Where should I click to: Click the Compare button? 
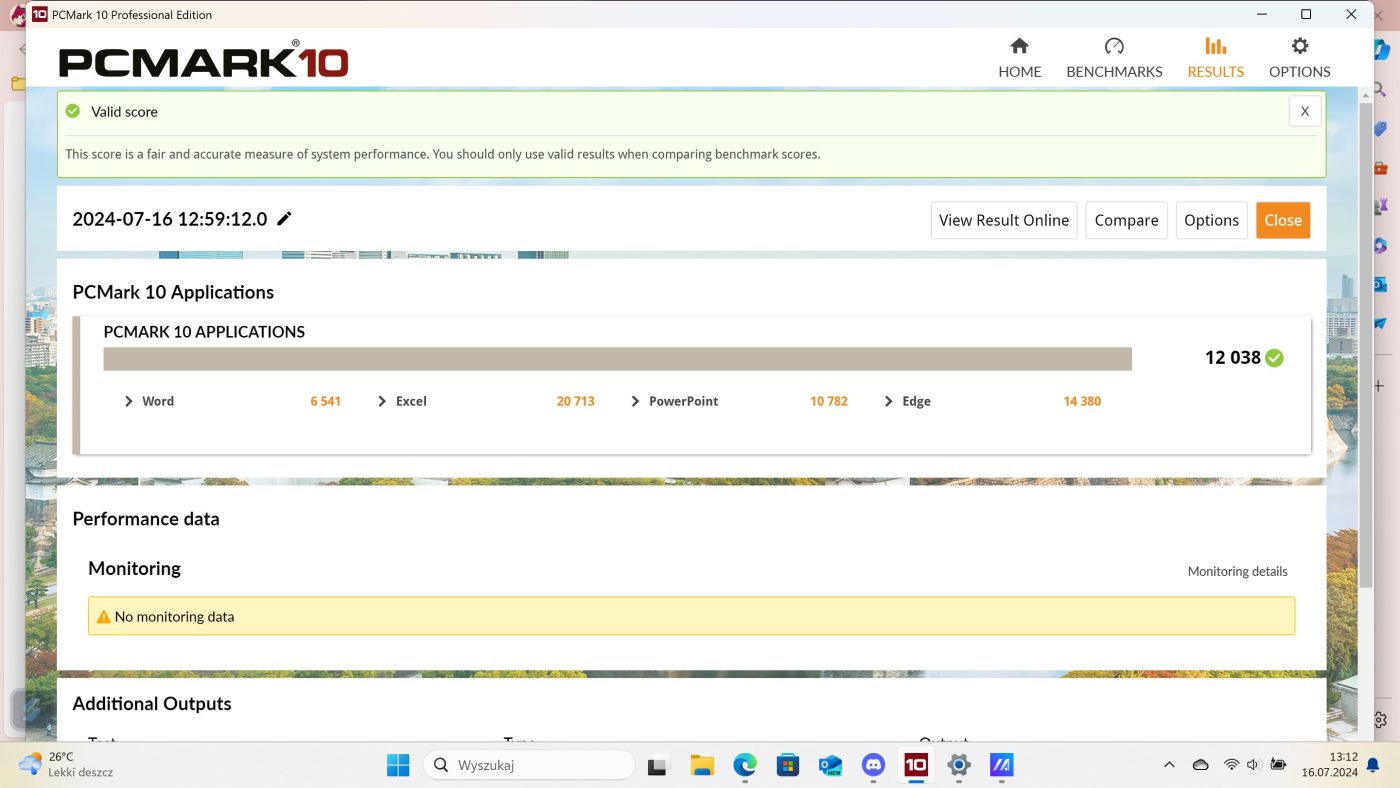pos(1126,220)
